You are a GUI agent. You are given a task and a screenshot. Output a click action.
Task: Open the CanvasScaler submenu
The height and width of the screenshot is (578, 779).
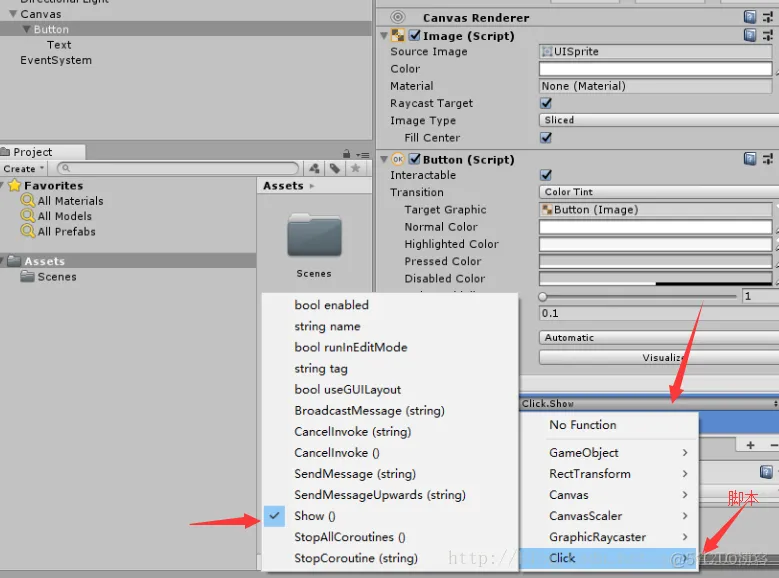click(x=609, y=516)
